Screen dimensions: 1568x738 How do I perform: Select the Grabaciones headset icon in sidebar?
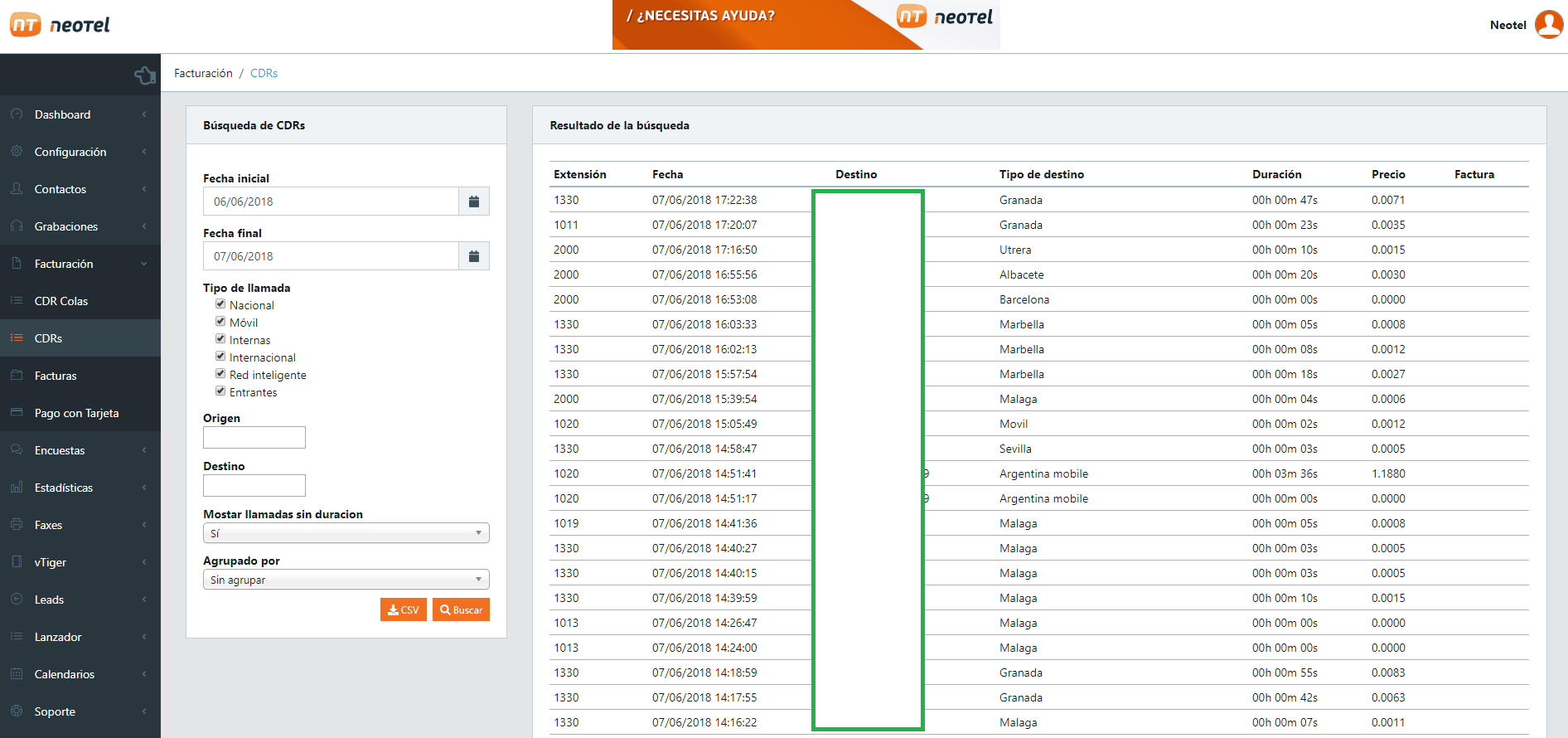click(17, 226)
